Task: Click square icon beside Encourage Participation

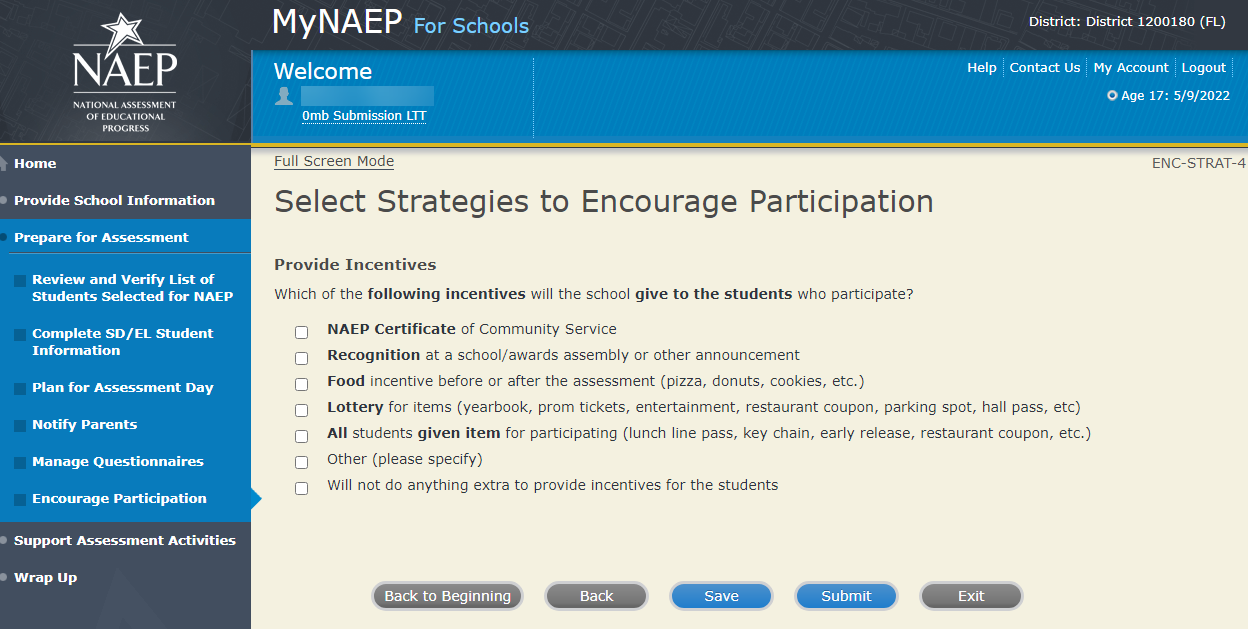Action: click(x=20, y=500)
